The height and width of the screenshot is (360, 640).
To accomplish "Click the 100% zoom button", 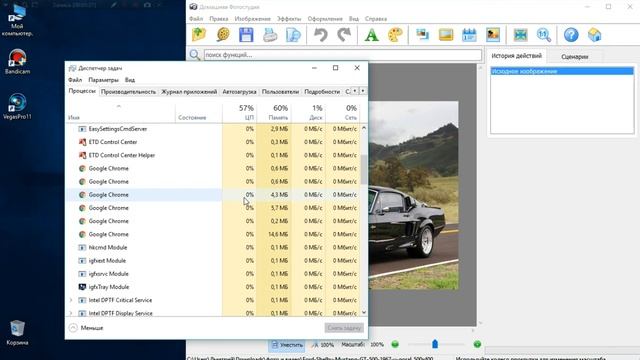I will click(x=323, y=345).
